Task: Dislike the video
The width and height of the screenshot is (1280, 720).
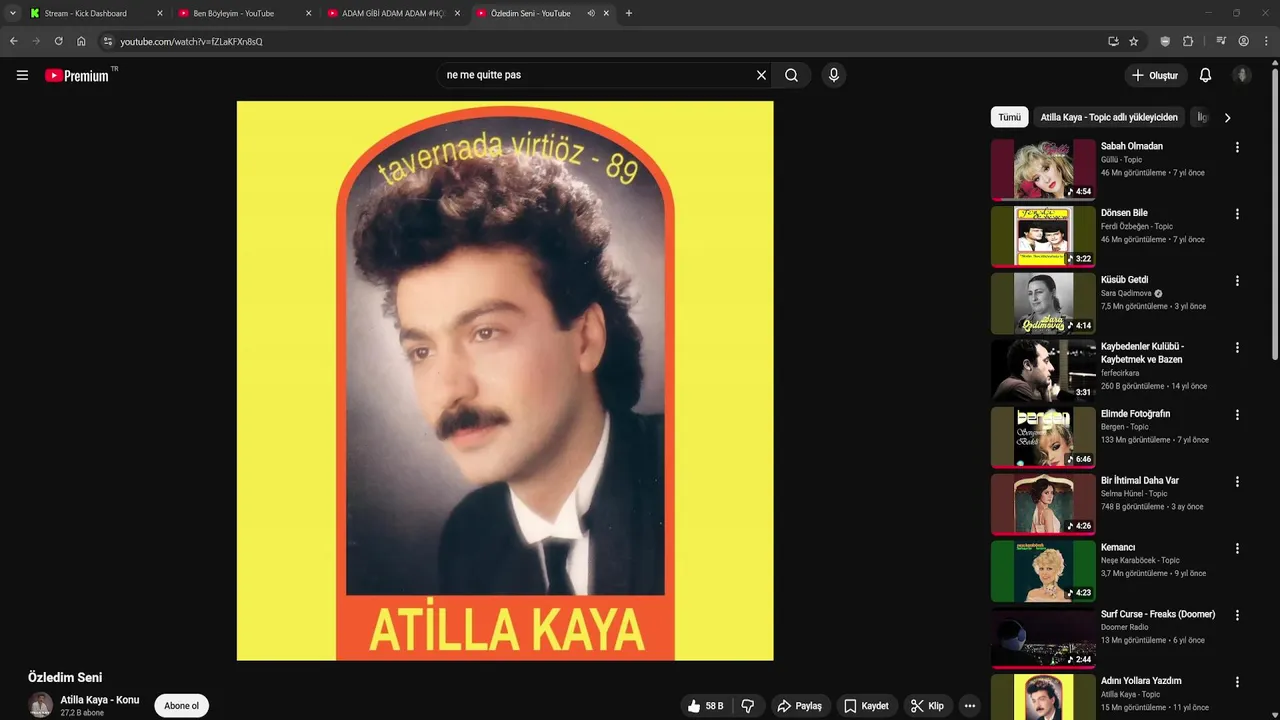Action: click(x=747, y=706)
